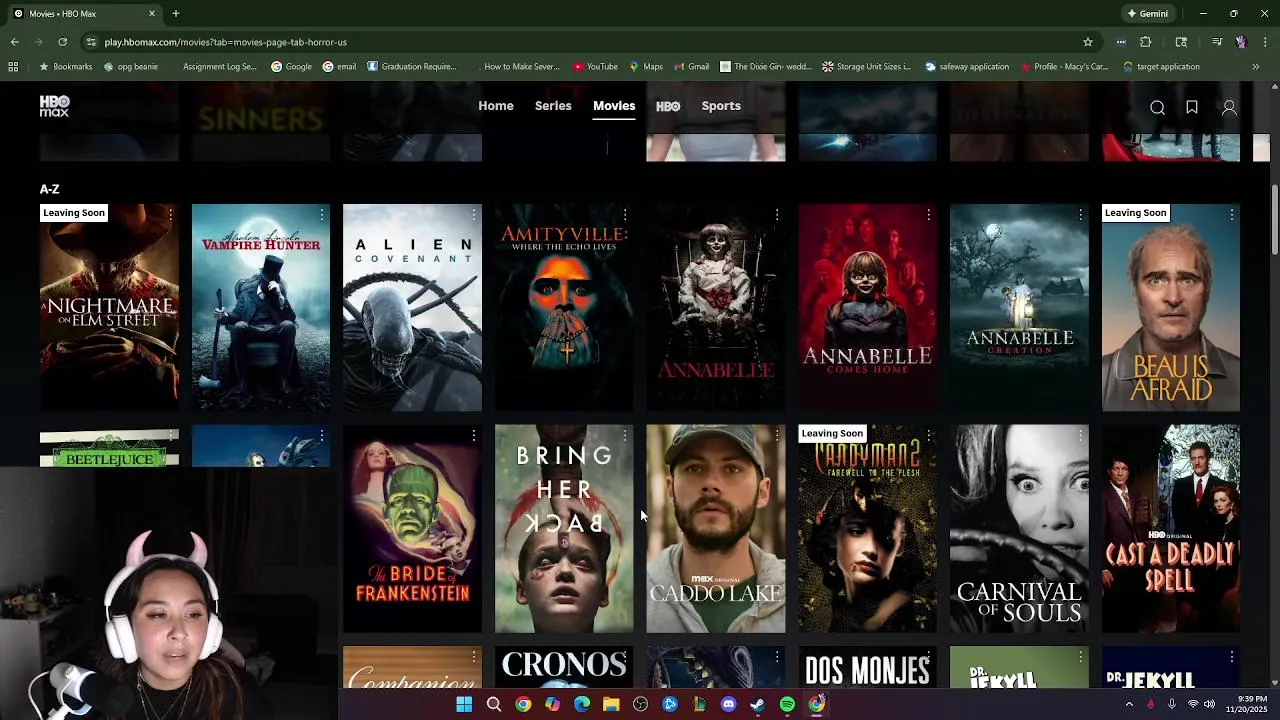Show hidden system tray icons
Image resolution: width=1280 pixels, height=720 pixels.
[1129, 704]
